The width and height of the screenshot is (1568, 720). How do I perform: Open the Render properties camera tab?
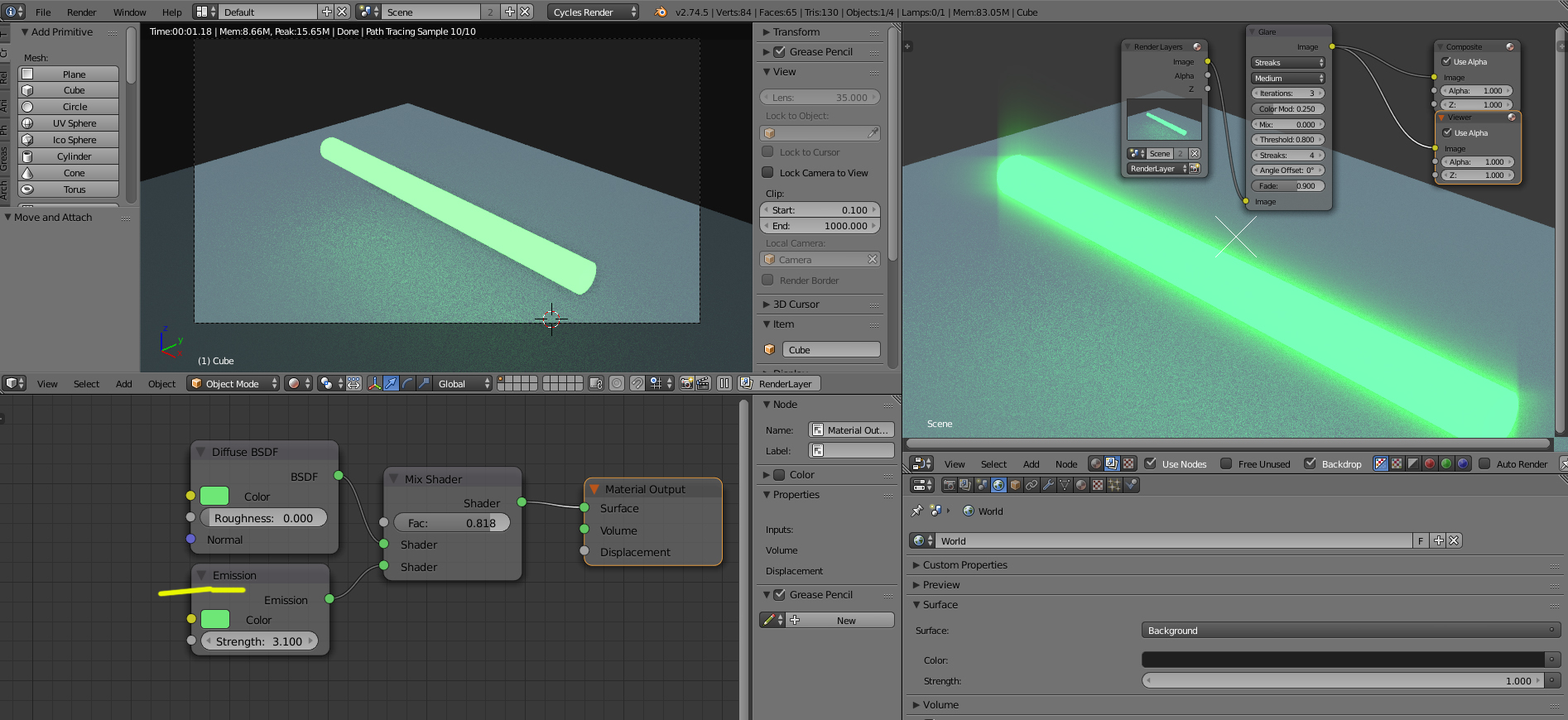949,486
